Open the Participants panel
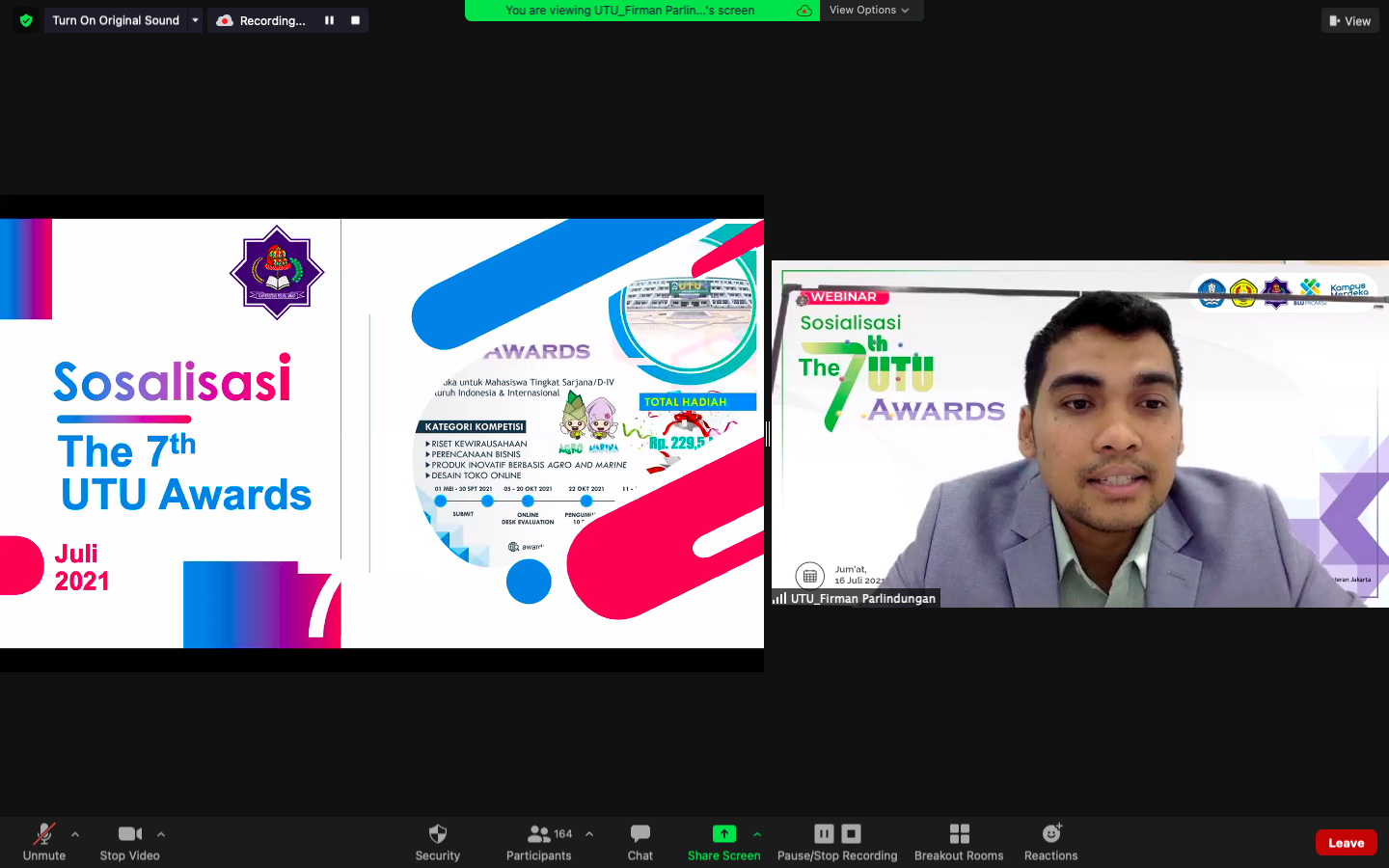The width and height of the screenshot is (1389, 868). 539,841
